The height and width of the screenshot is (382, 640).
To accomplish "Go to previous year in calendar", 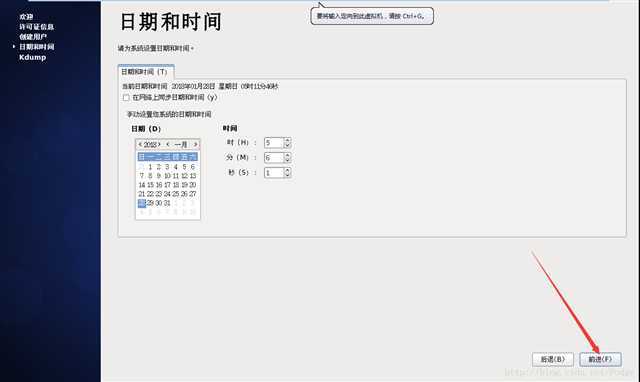I will [x=140, y=144].
